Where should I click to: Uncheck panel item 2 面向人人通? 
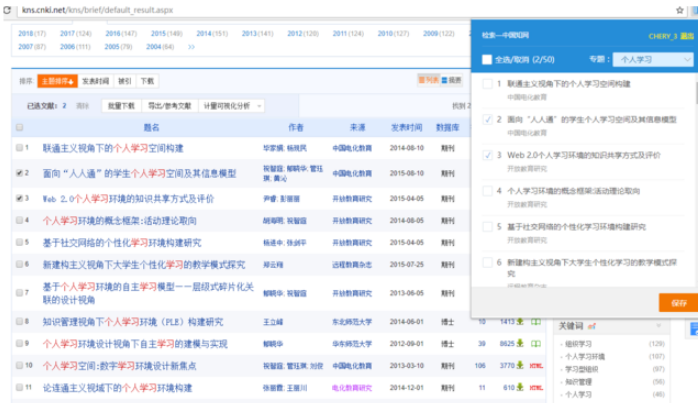tap(488, 119)
